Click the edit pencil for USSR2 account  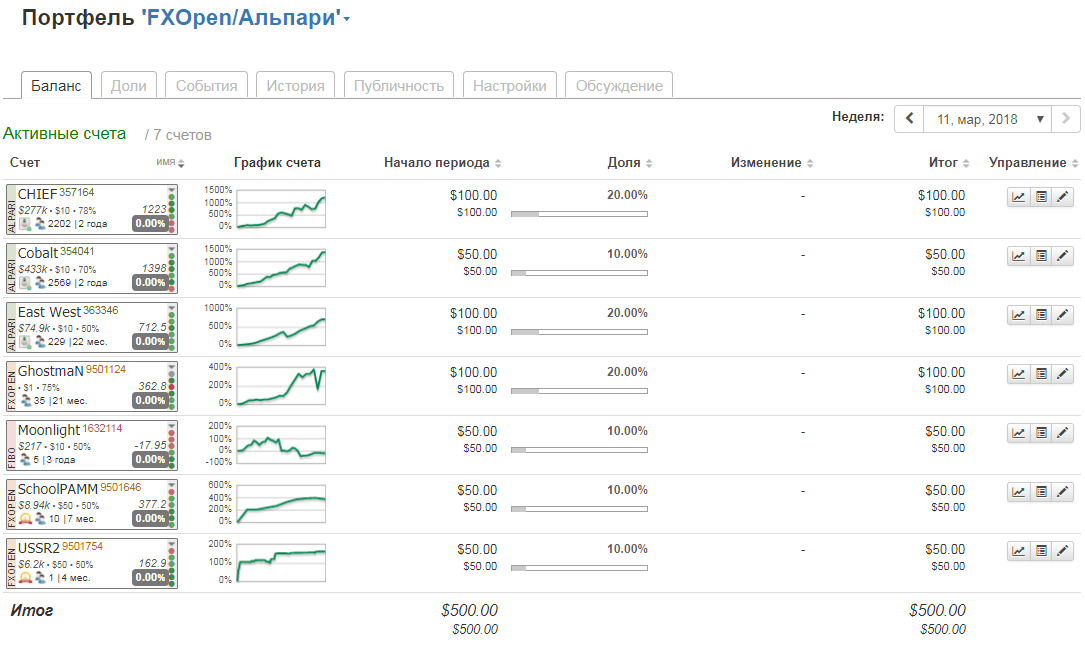(1063, 551)
